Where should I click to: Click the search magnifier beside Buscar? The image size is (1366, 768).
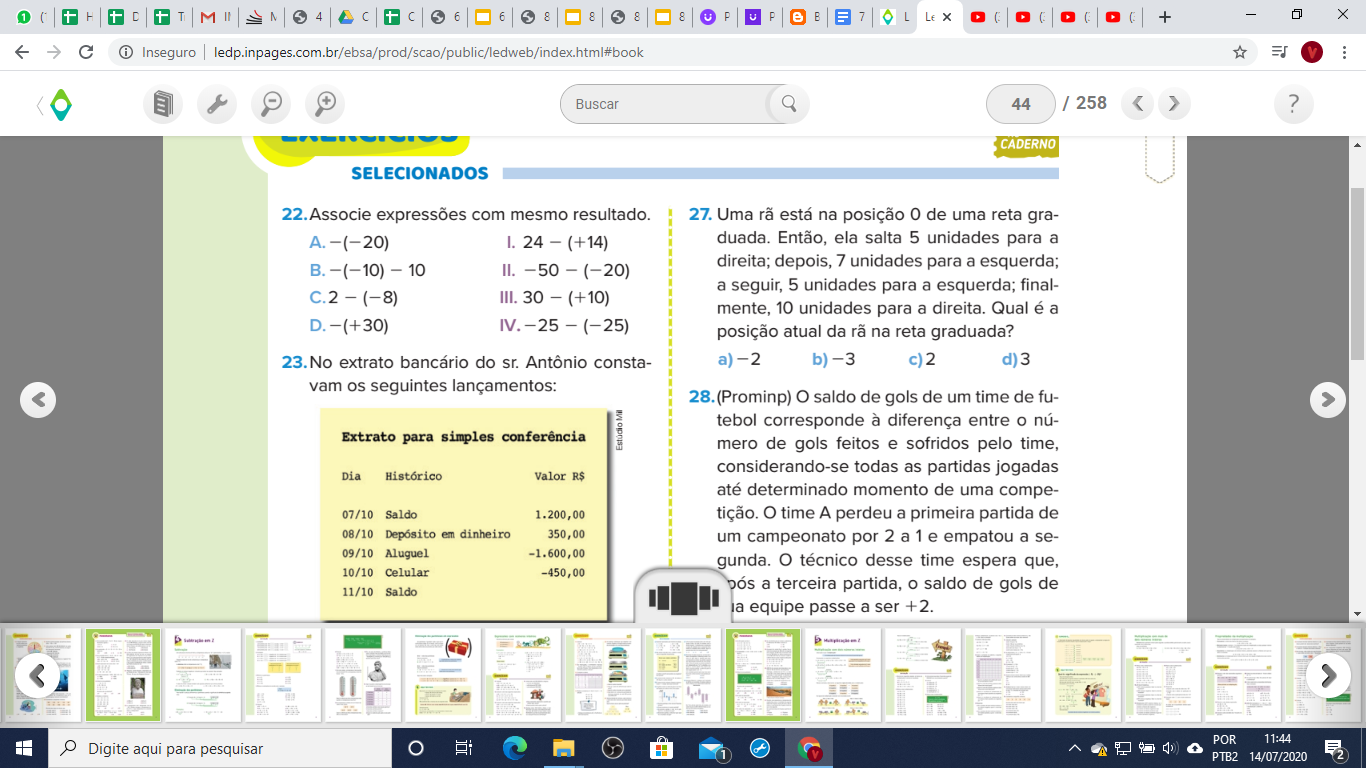pos(788,104)
